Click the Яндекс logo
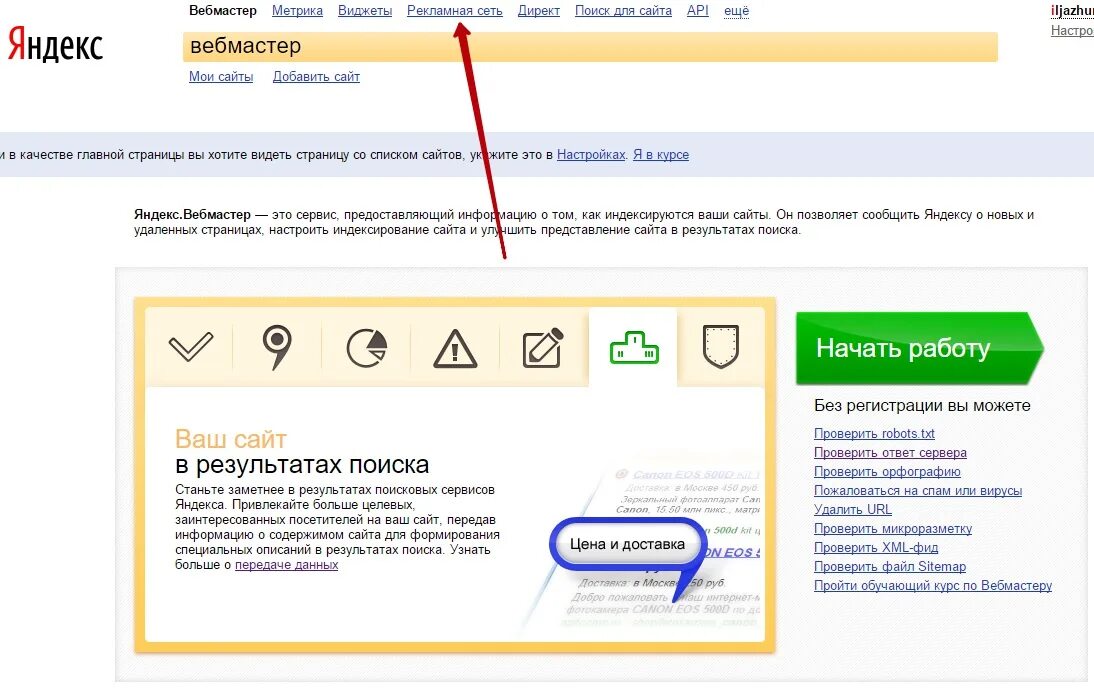The width and height of the screenshot is (1094, 688). coord(55,44)
